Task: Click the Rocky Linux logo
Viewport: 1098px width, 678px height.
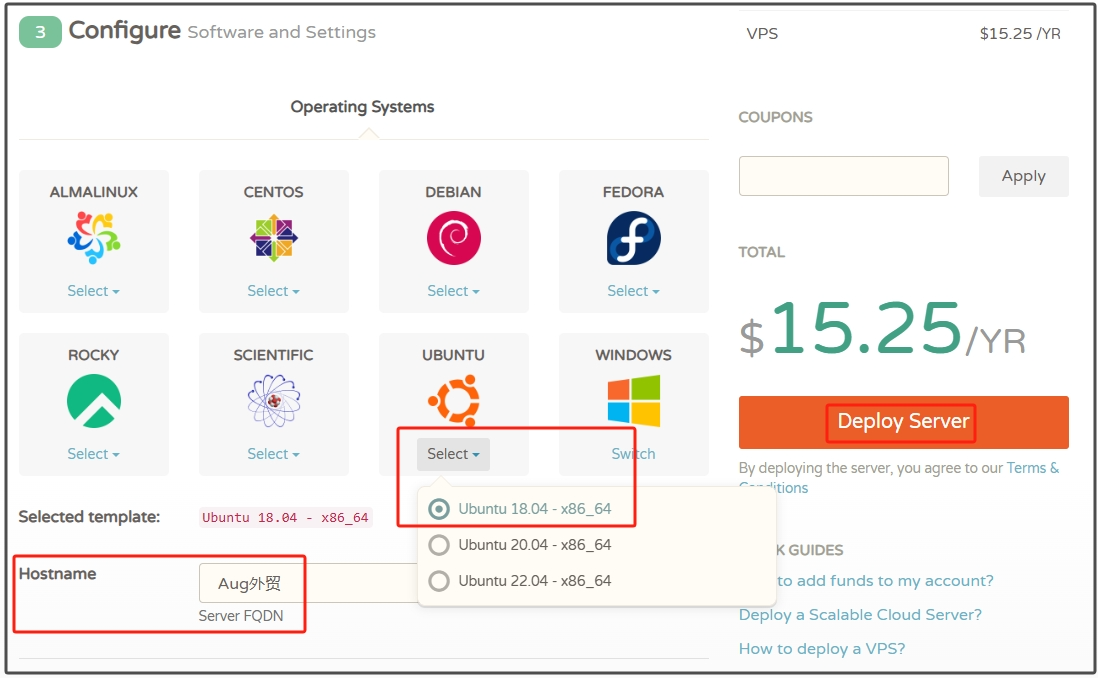Action: pyautogui.click(x=94, y=401)
